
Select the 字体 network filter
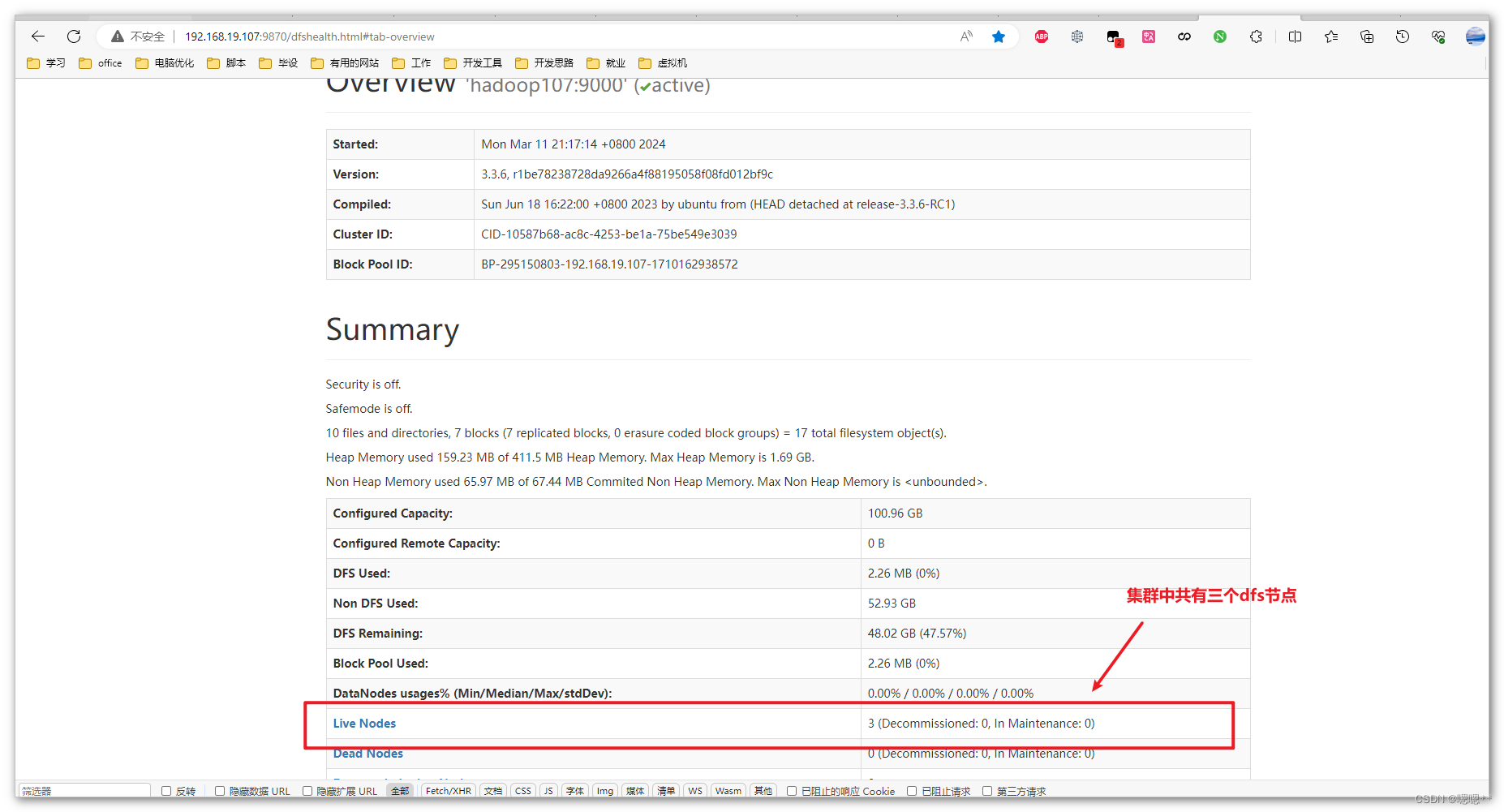[x=575, y=791]
